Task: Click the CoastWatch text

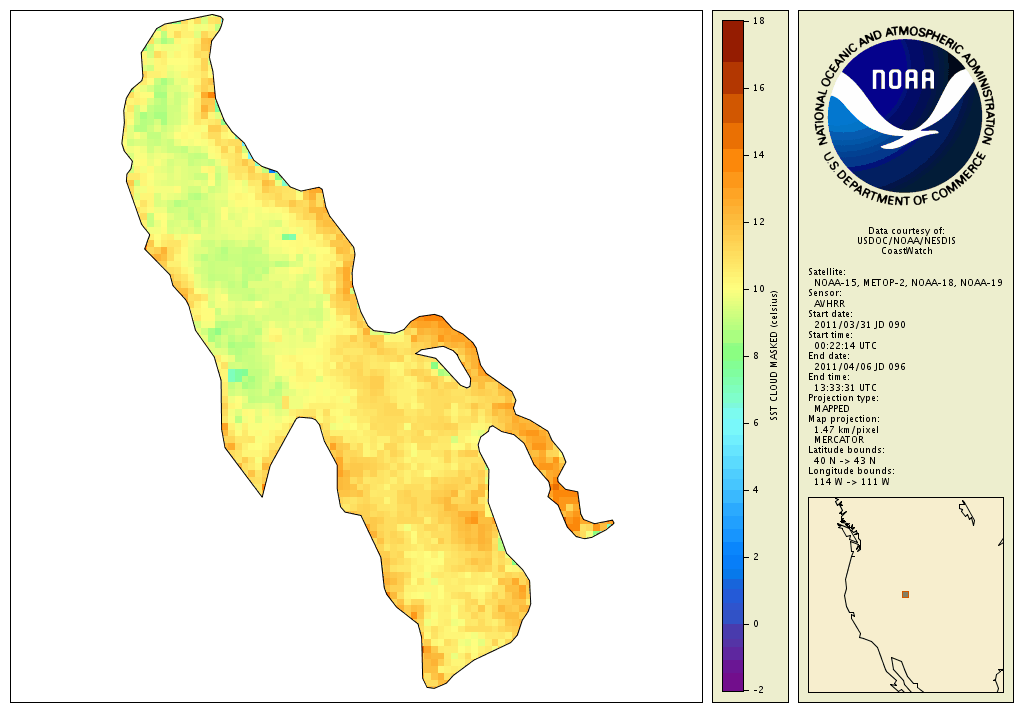Action: (x=907, y=251)
